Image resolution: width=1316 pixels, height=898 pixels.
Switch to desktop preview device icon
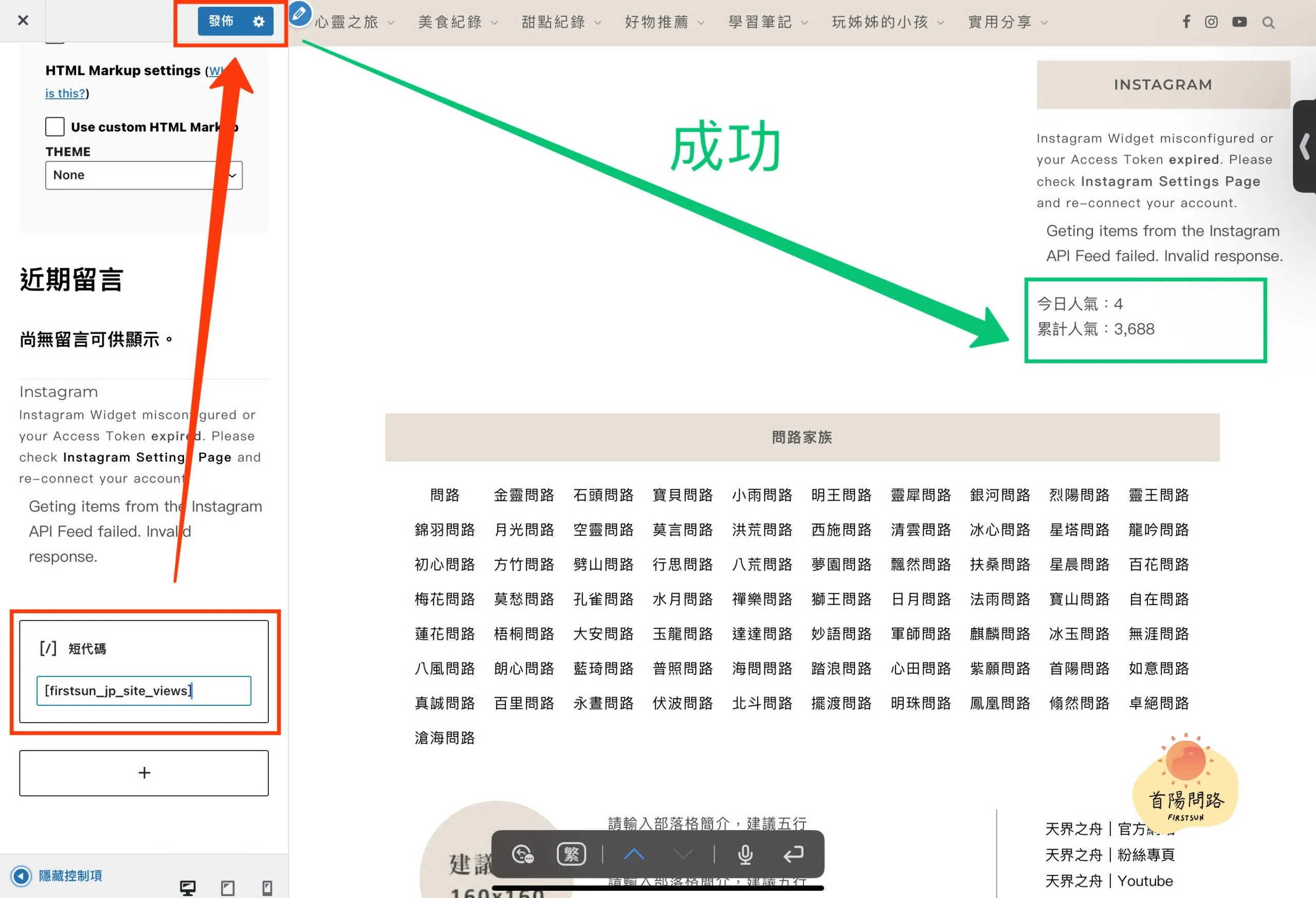188,887
